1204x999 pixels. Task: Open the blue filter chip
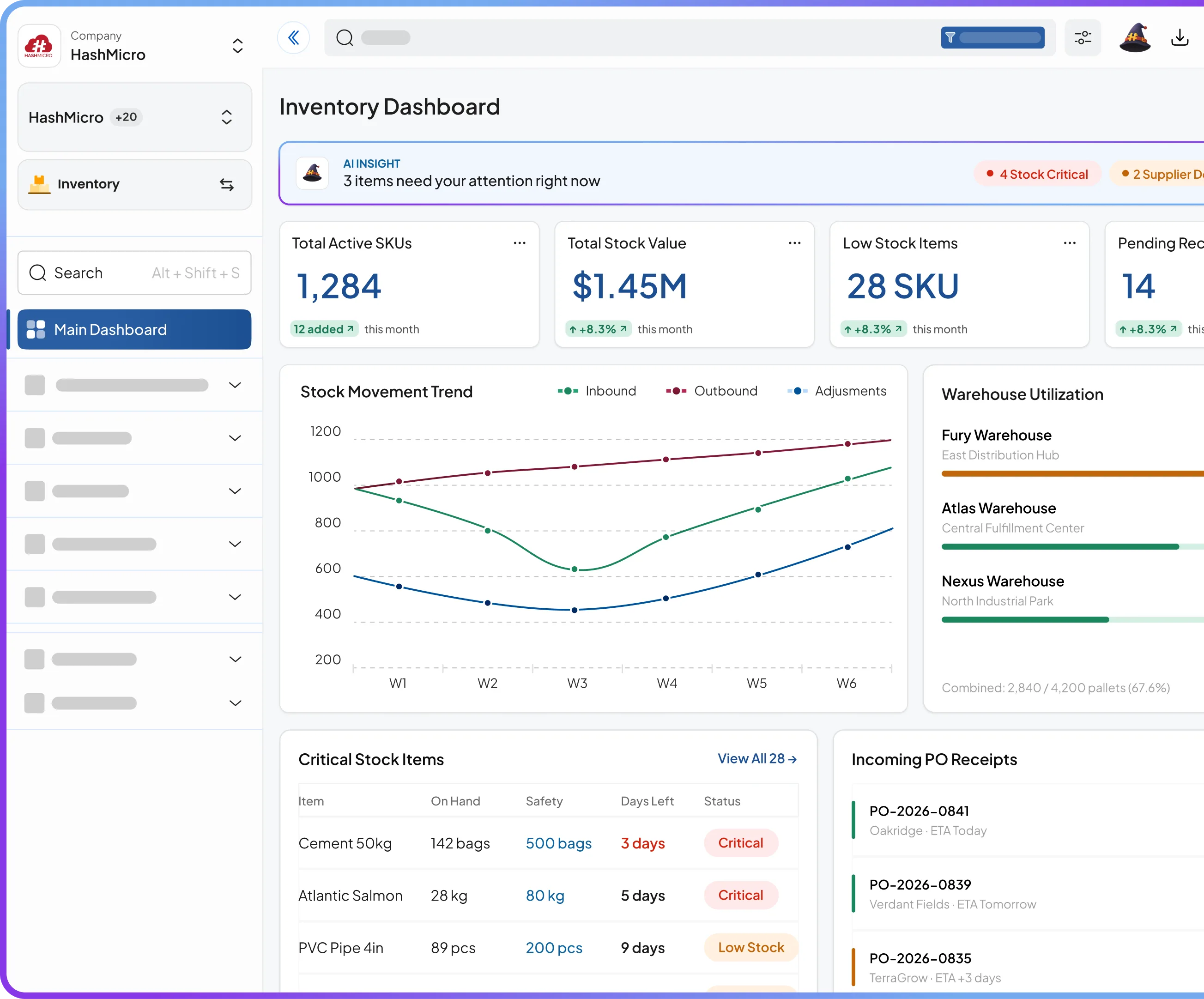(992, 38)
